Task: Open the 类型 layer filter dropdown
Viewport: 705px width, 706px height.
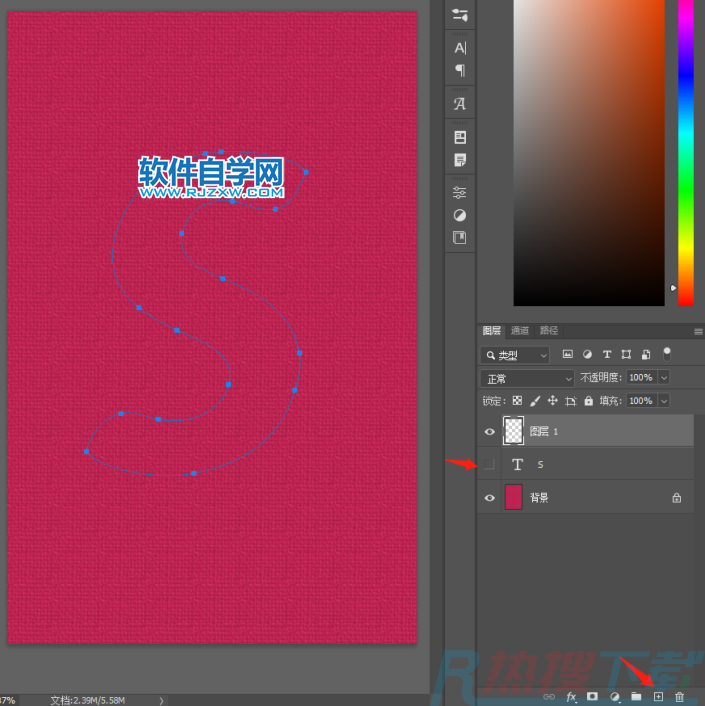Action: click(515, 355)
